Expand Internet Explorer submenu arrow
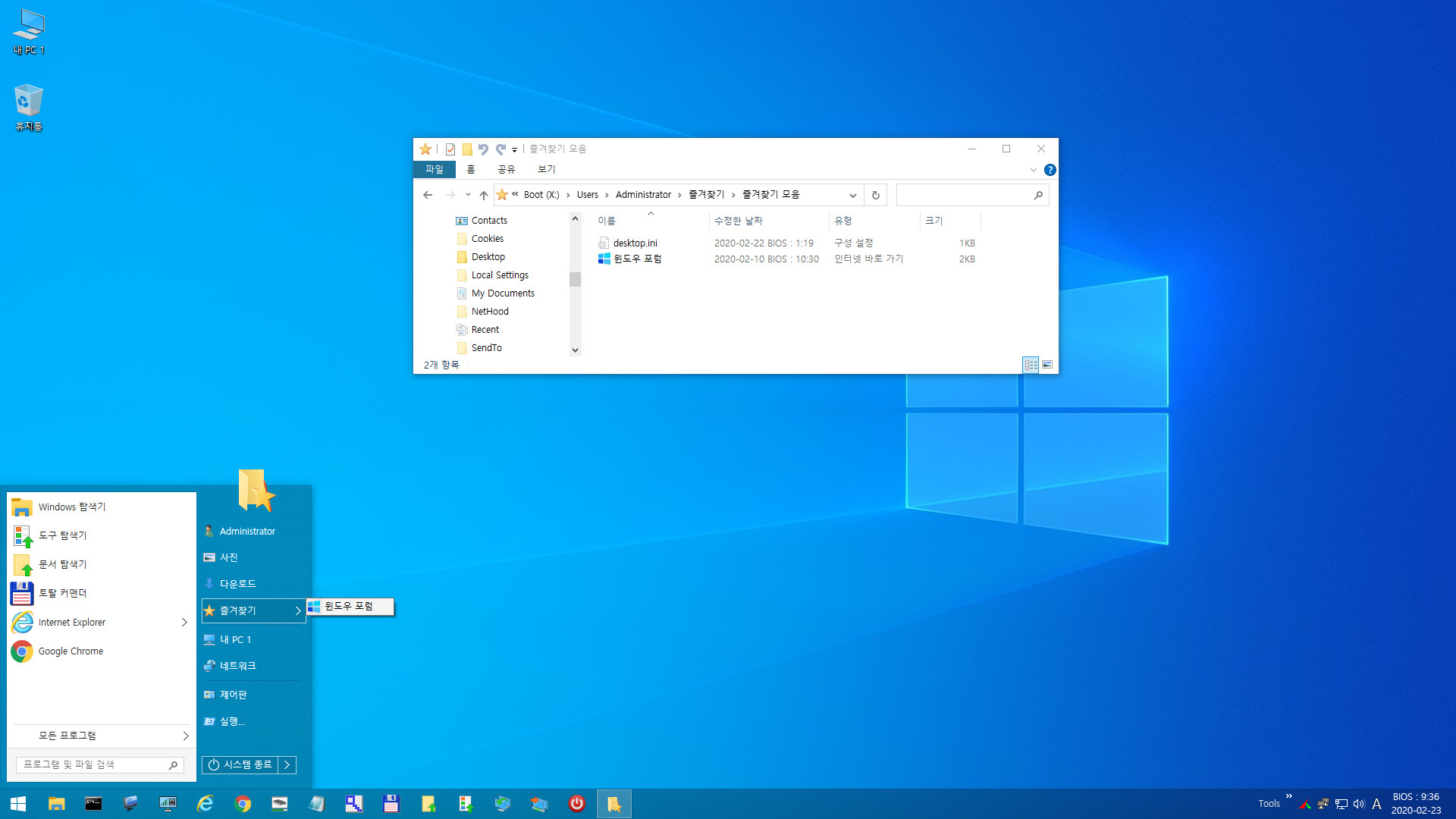This screenshot has height=819, width=1456. (184, 623)
